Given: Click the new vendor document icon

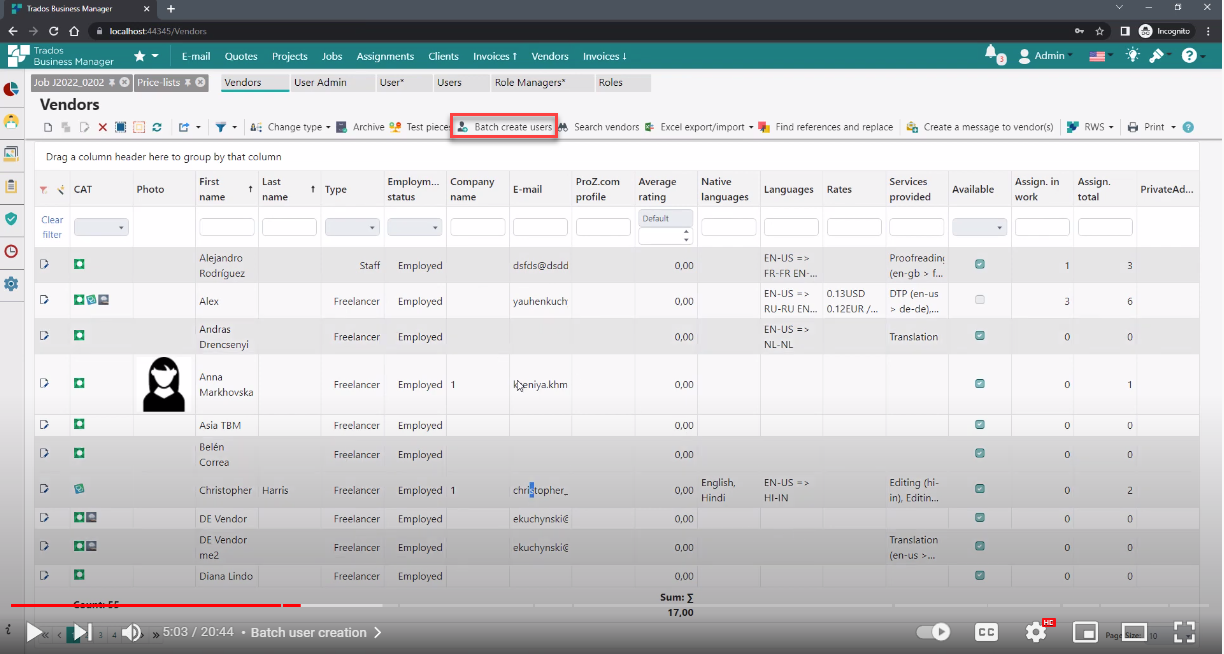Looking at the screenshot, I should tap(48, 127).
